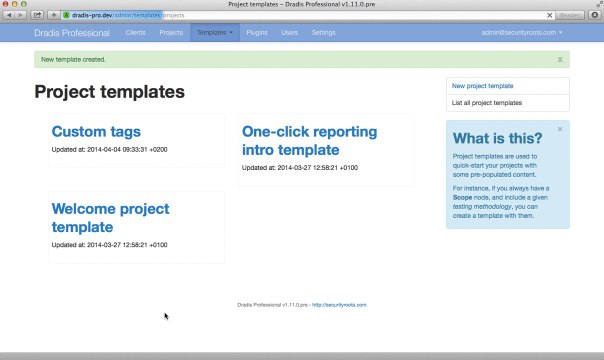Screen dimensions: 604x360
Task: Open the downloads icon in toolbar
Action: (x=595, y=15)
